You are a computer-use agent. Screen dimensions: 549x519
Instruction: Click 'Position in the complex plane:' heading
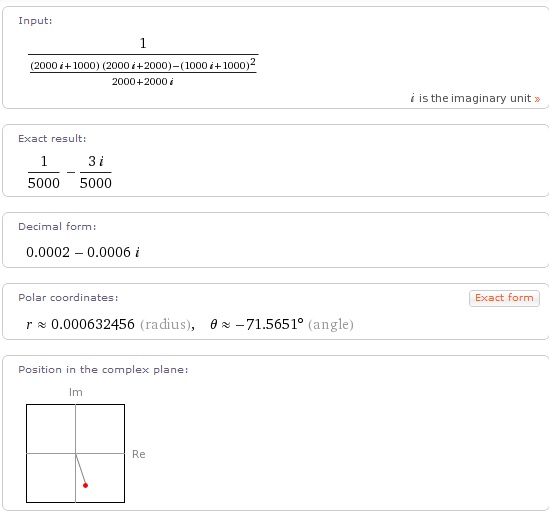tap(103, 370)
